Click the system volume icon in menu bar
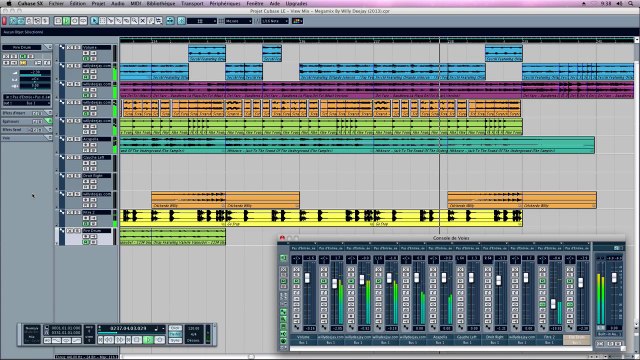 pos(620,3)
